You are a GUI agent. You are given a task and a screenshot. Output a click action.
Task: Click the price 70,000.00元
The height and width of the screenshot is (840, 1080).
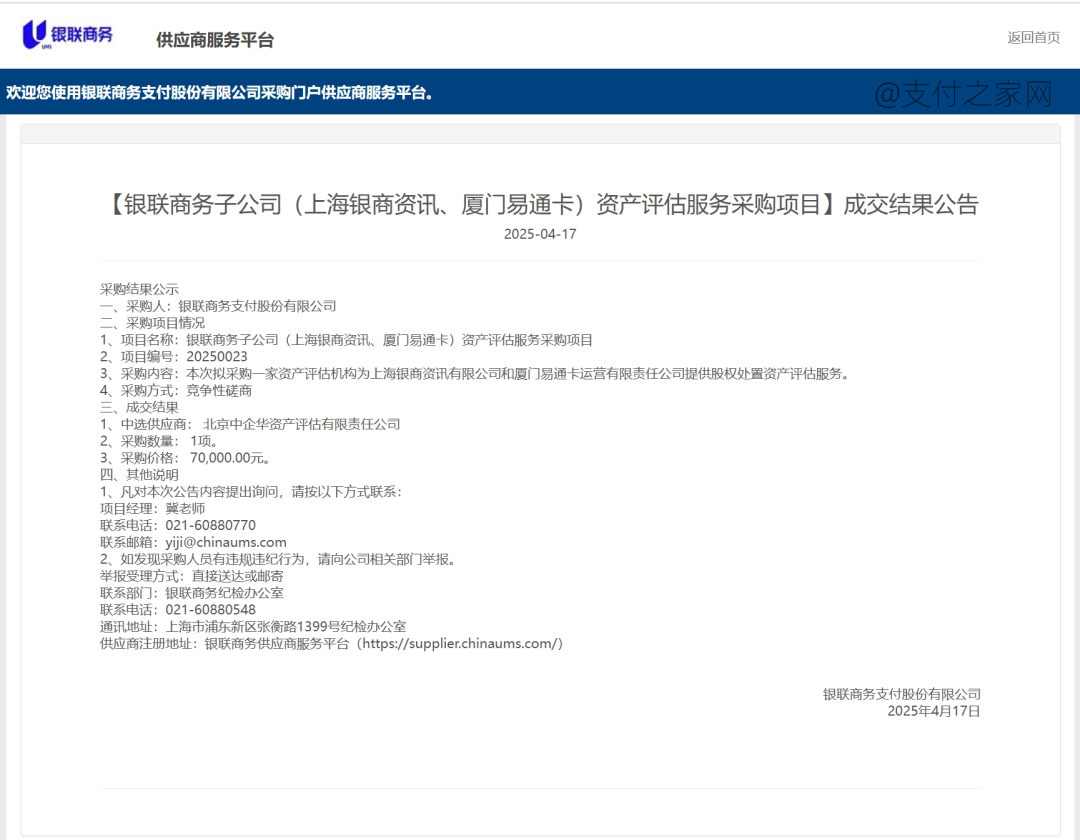click(230, 458)
